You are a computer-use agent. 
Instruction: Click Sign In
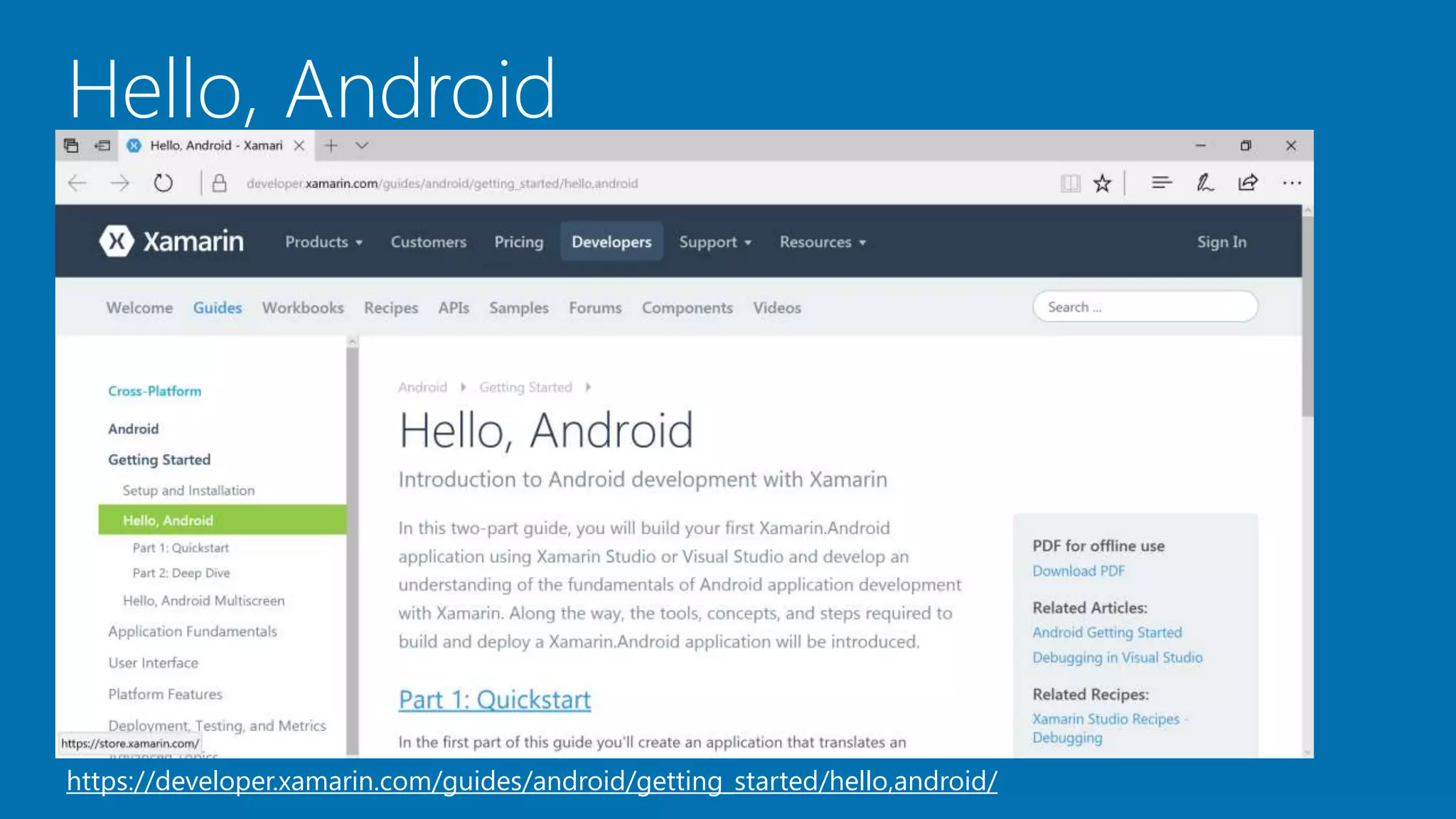(1221, 242)
